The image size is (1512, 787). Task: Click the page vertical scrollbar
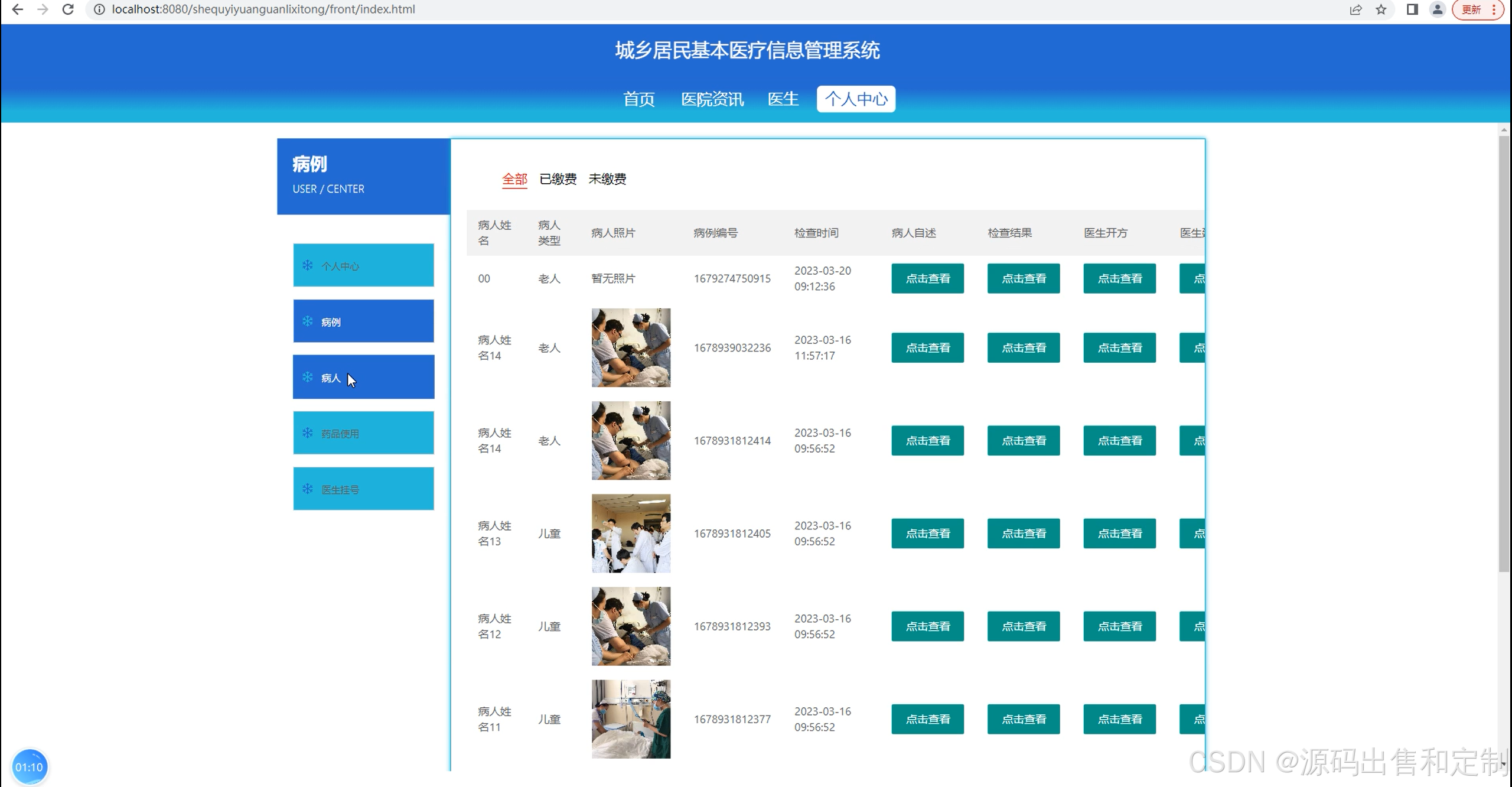click(1504, 355)
